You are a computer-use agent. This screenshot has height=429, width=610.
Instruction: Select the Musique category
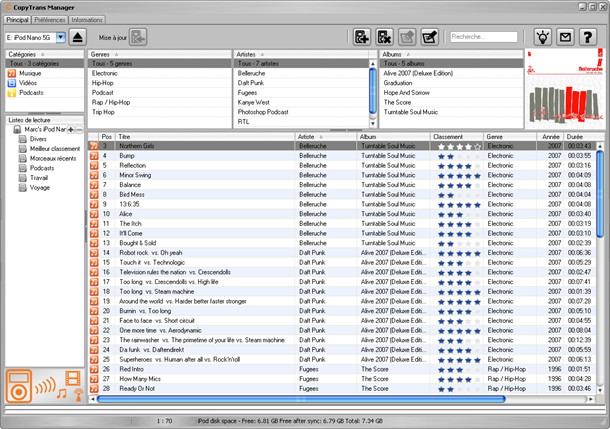coord(45,73)
